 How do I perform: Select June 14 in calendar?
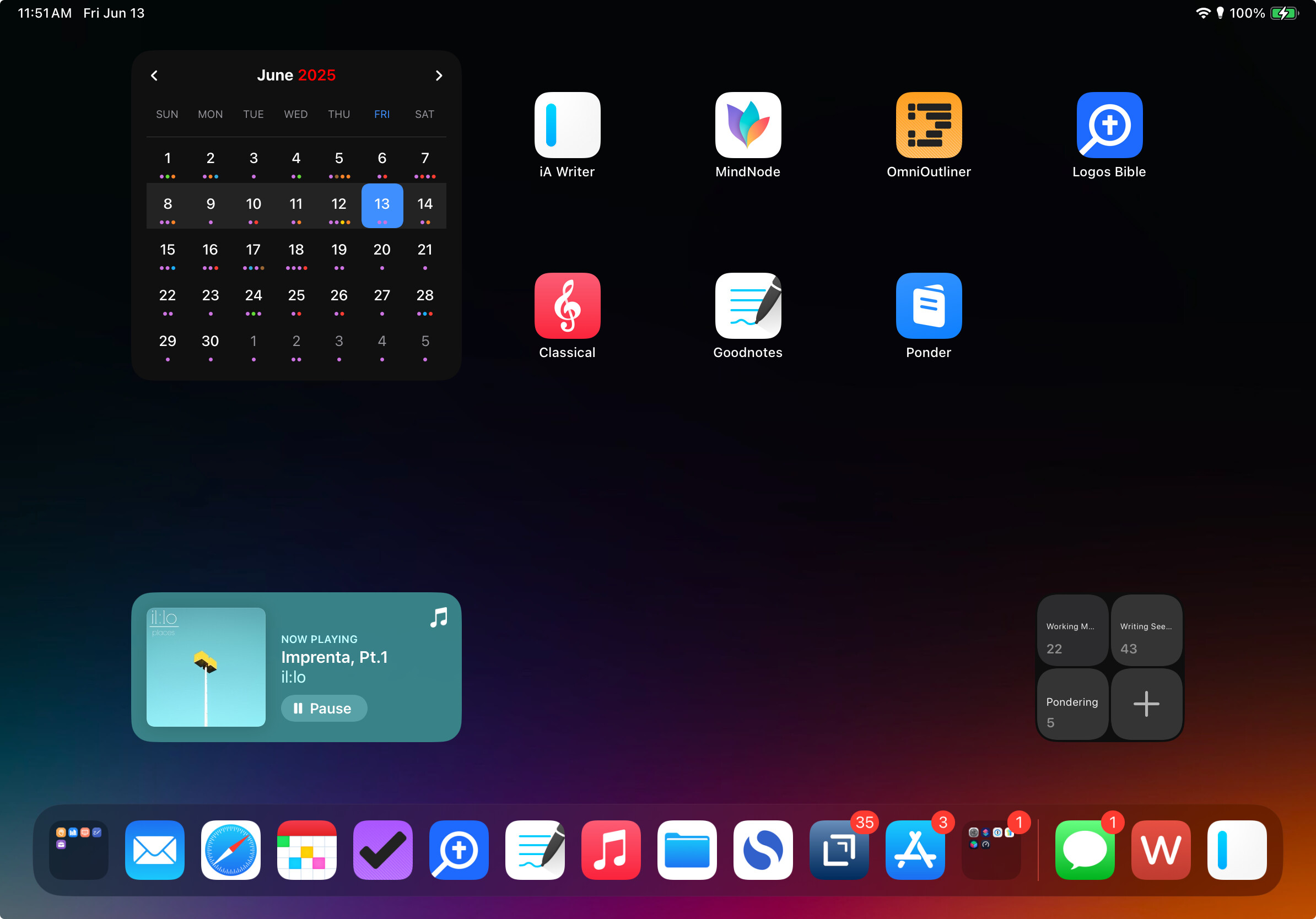click(425, 206)
